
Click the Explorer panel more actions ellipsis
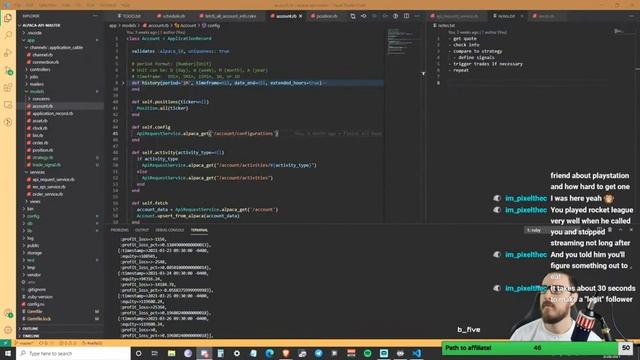click(x=95, y=16)
